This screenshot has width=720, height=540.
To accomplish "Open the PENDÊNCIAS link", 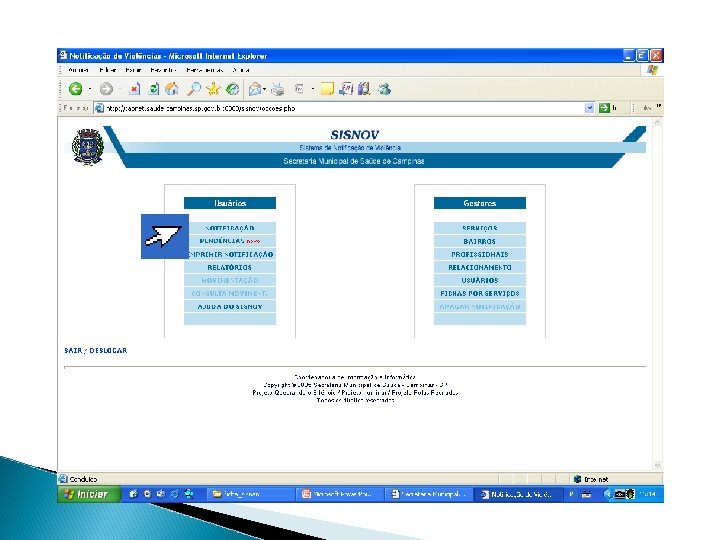I will click(x=230, y=241).
